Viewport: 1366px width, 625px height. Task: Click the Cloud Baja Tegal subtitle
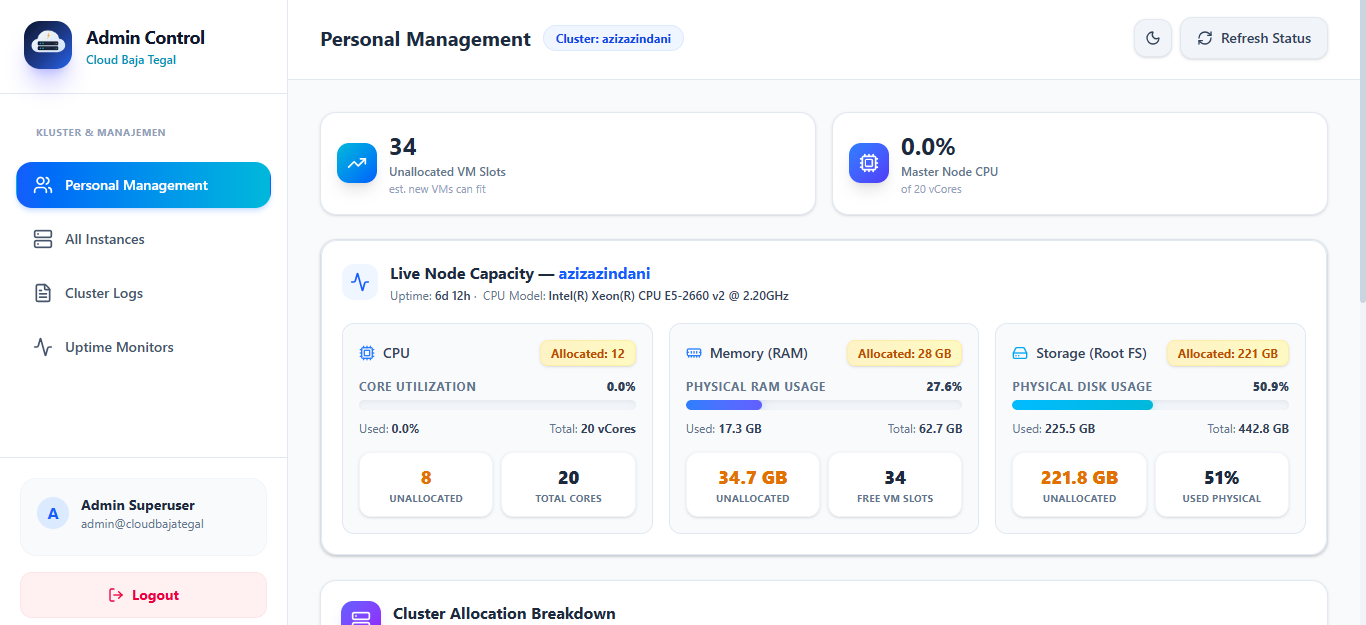coord(131,60)
